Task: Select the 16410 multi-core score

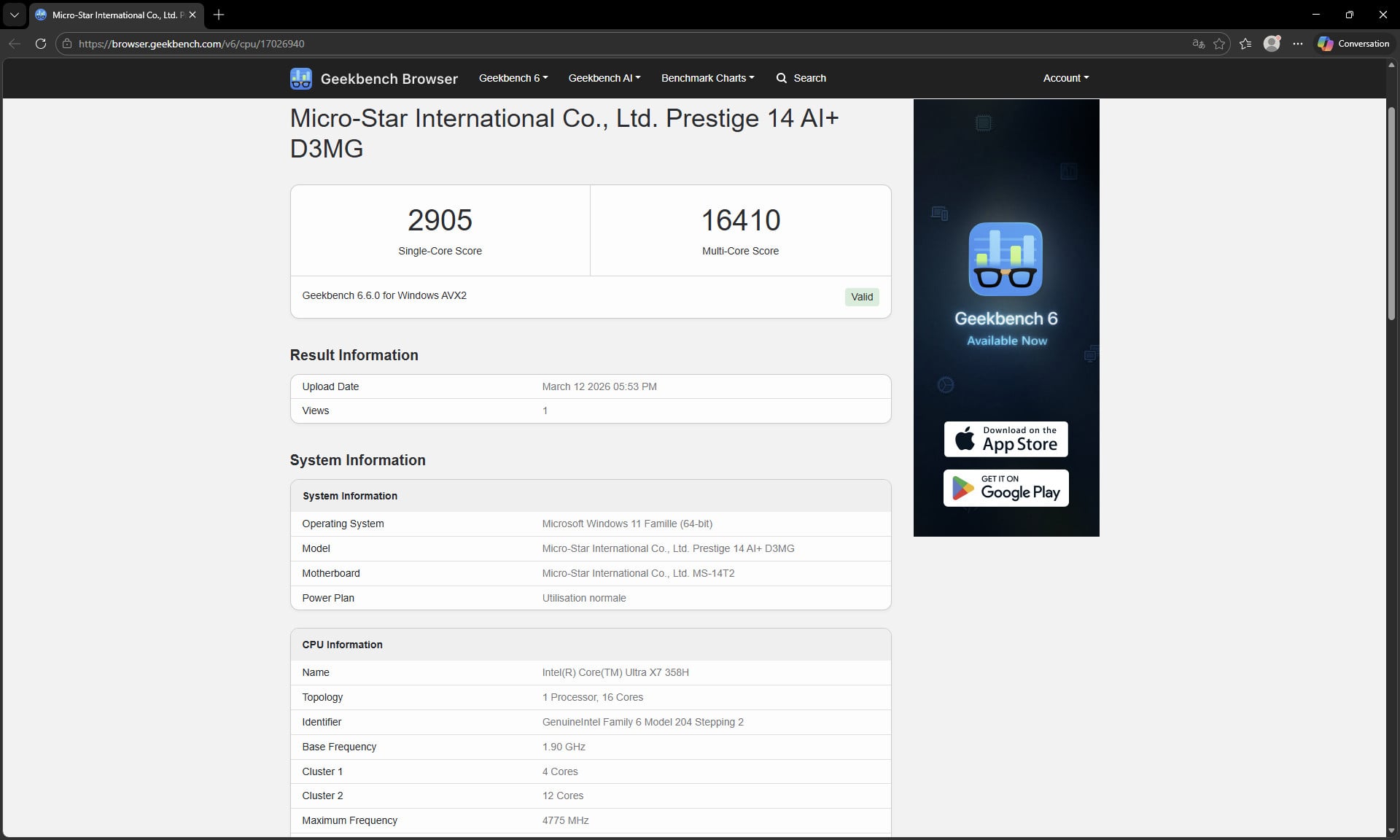Action: click(740, 220)
